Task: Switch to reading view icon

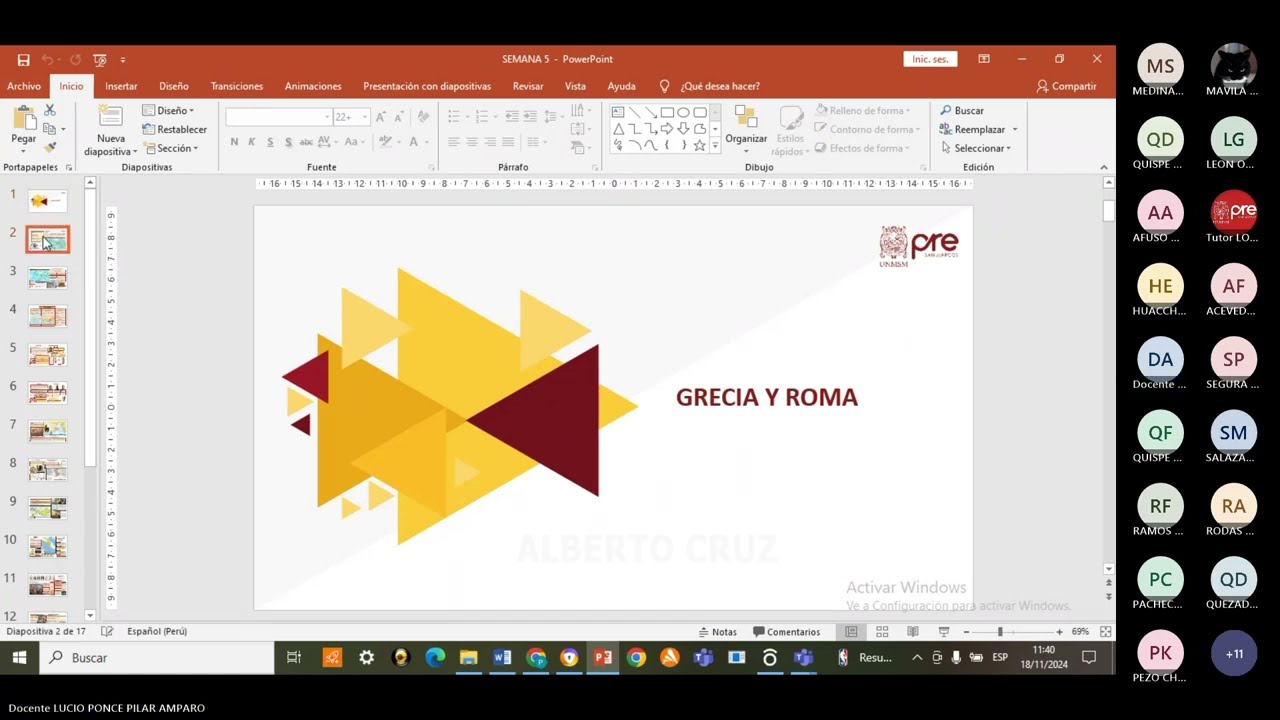Action: [x=913, y=632]
